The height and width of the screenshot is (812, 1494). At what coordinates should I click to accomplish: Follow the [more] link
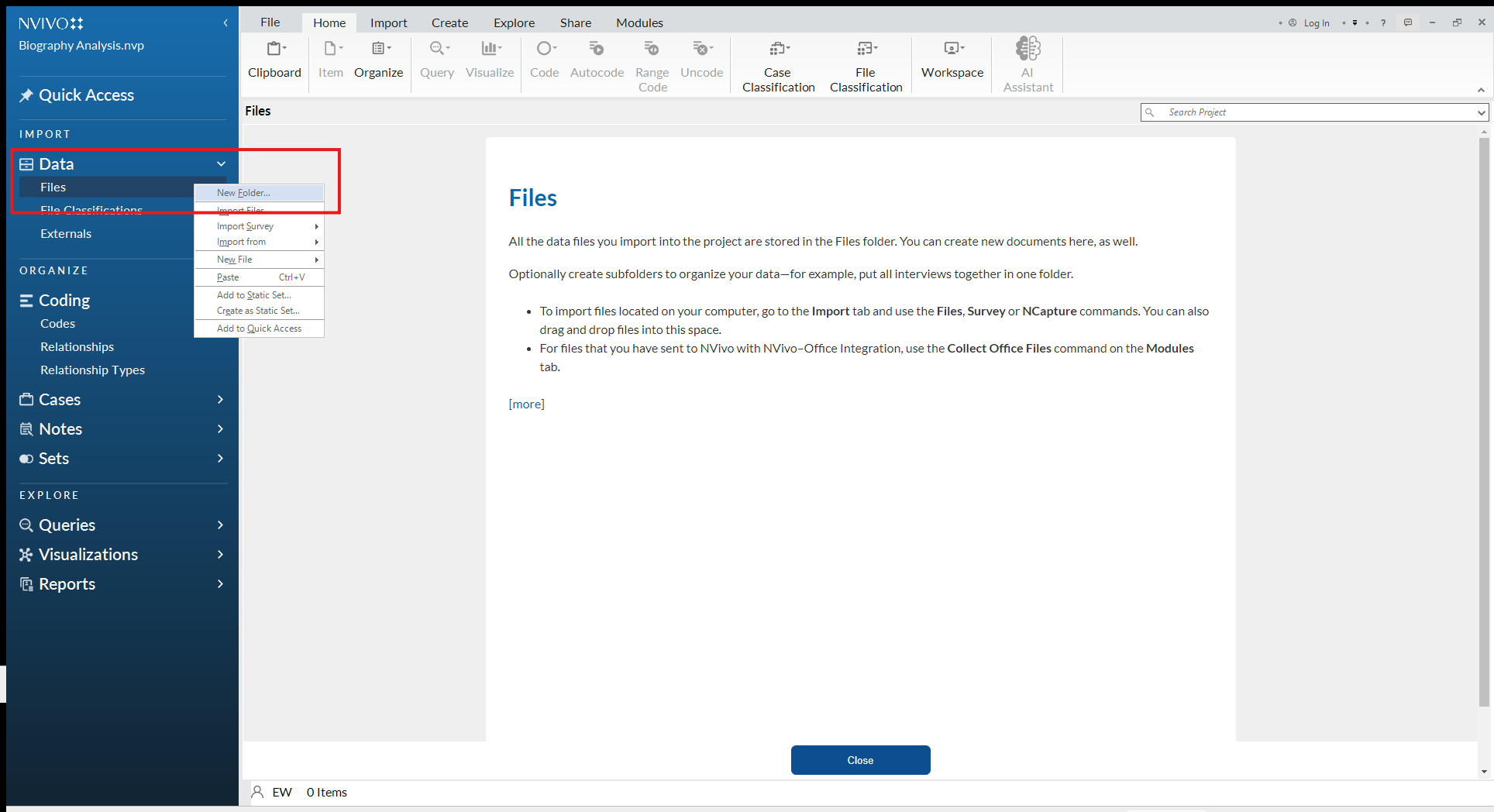526,404
